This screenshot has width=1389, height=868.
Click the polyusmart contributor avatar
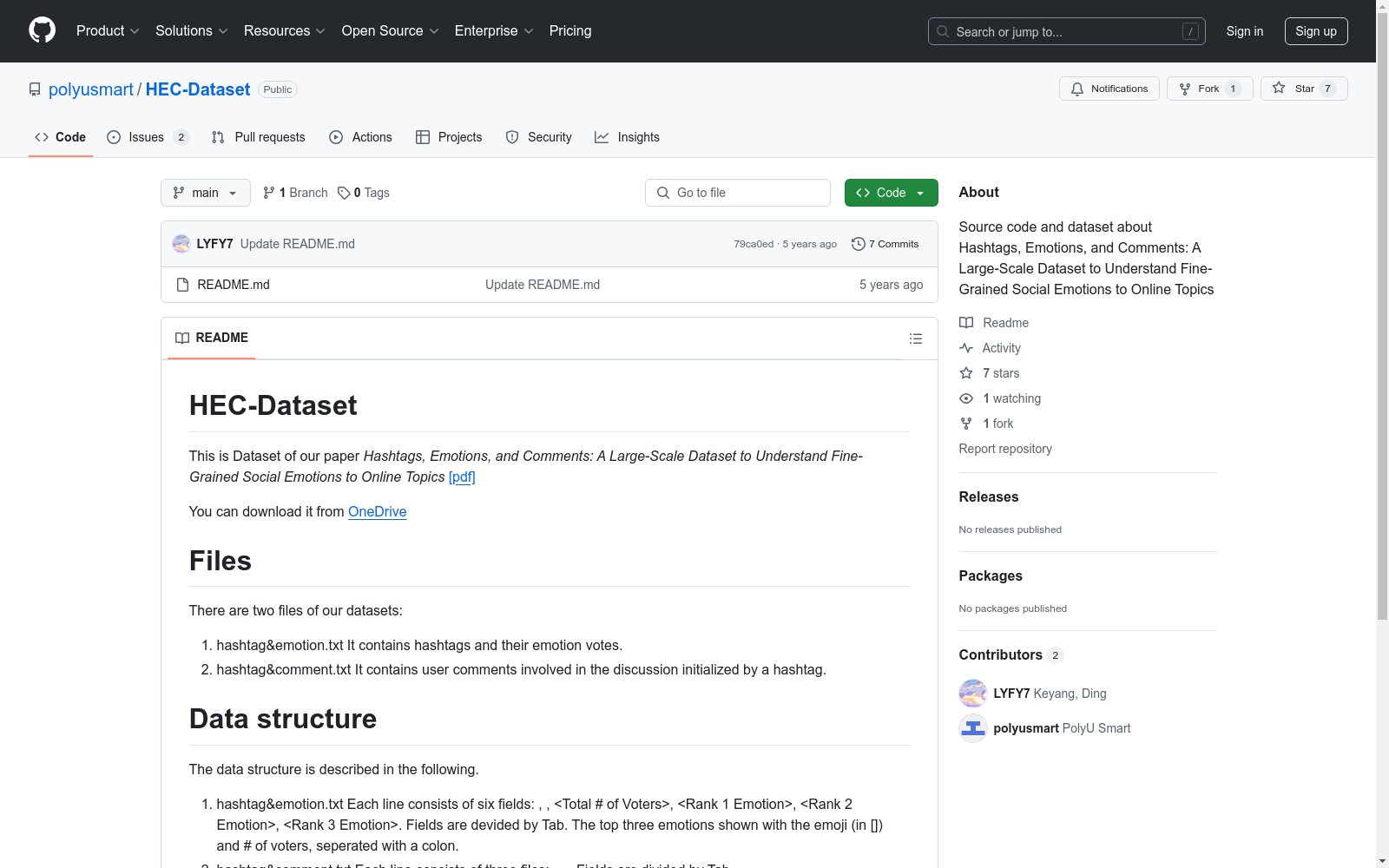[x=973, y=728]
